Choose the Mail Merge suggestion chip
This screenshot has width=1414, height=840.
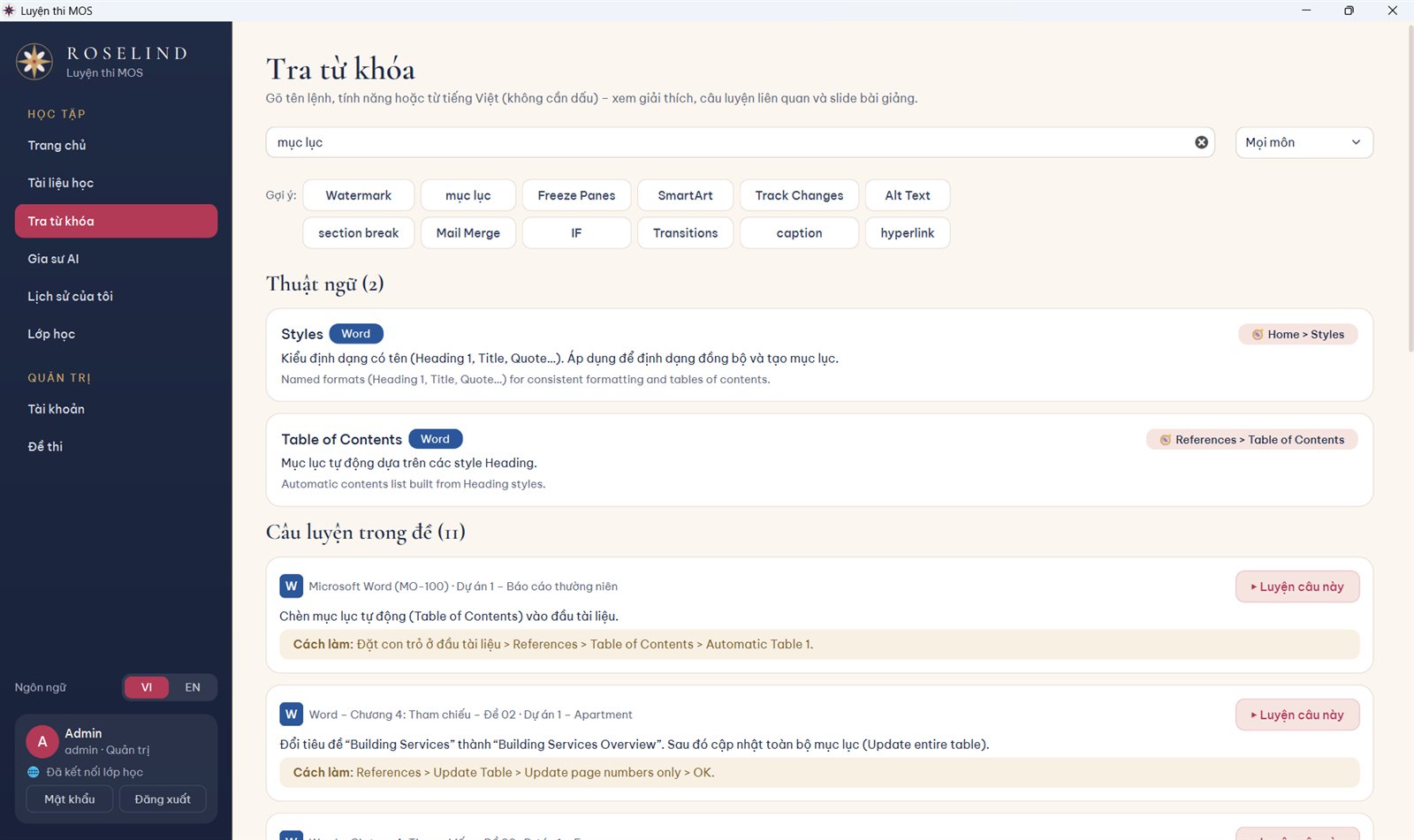468,233
